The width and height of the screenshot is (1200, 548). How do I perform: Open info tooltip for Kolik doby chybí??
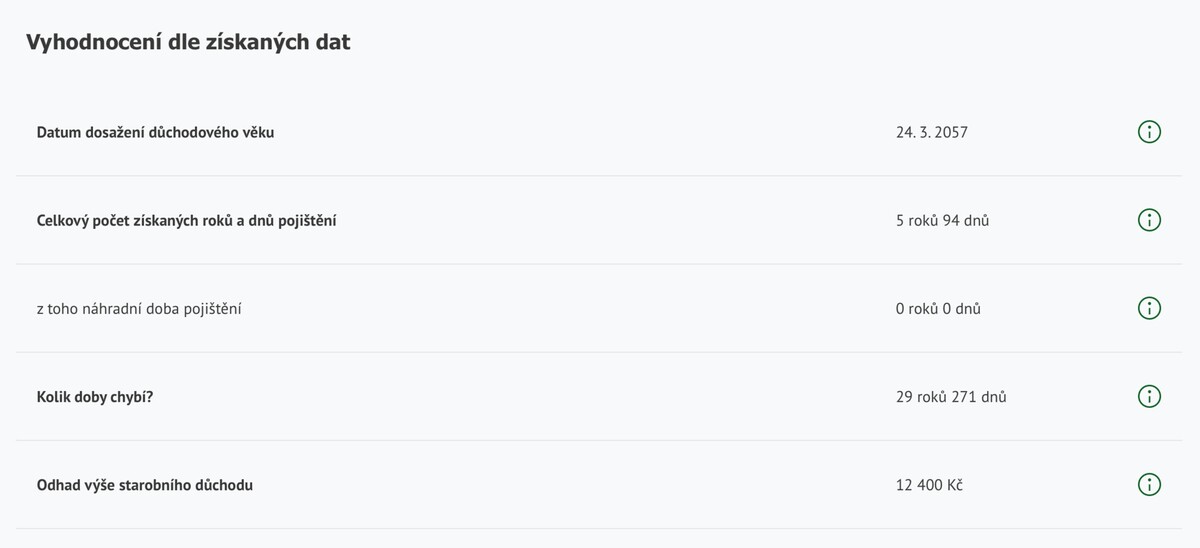pos(1149,396)
